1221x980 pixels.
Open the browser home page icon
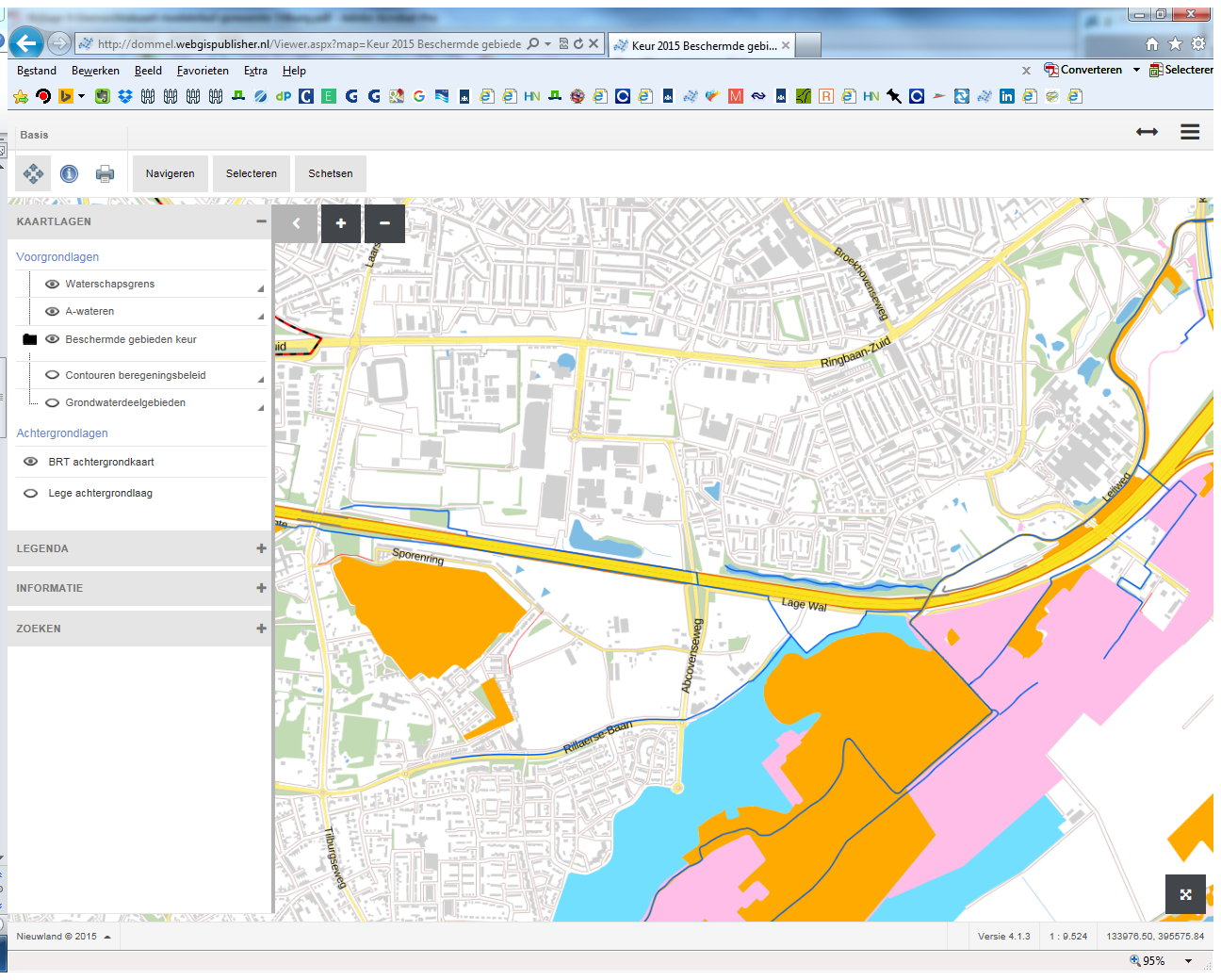click(x=1151, y=43)
